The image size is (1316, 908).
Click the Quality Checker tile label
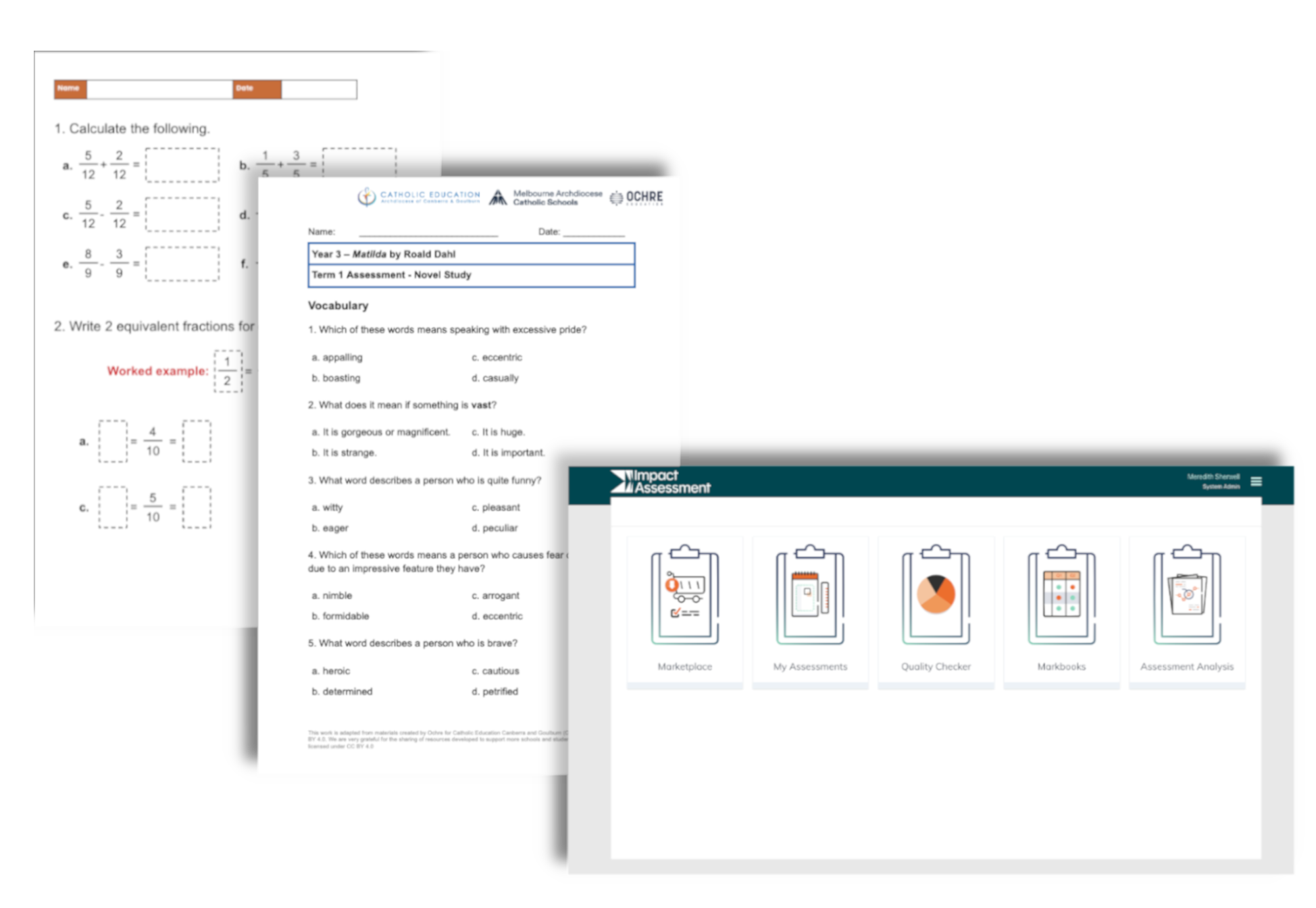pyautogui.click(x=935, y=666)
